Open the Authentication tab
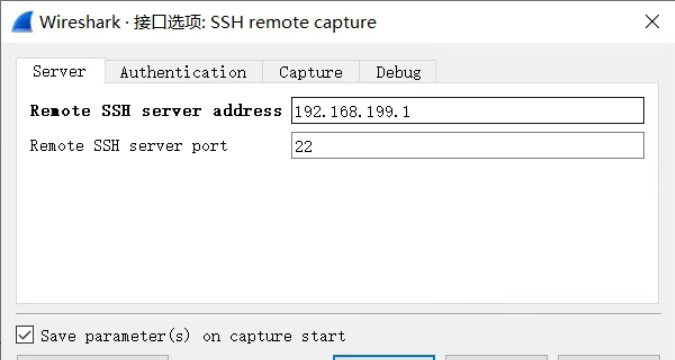The width and height of the screenshot is (675, 360). point(183,72)
